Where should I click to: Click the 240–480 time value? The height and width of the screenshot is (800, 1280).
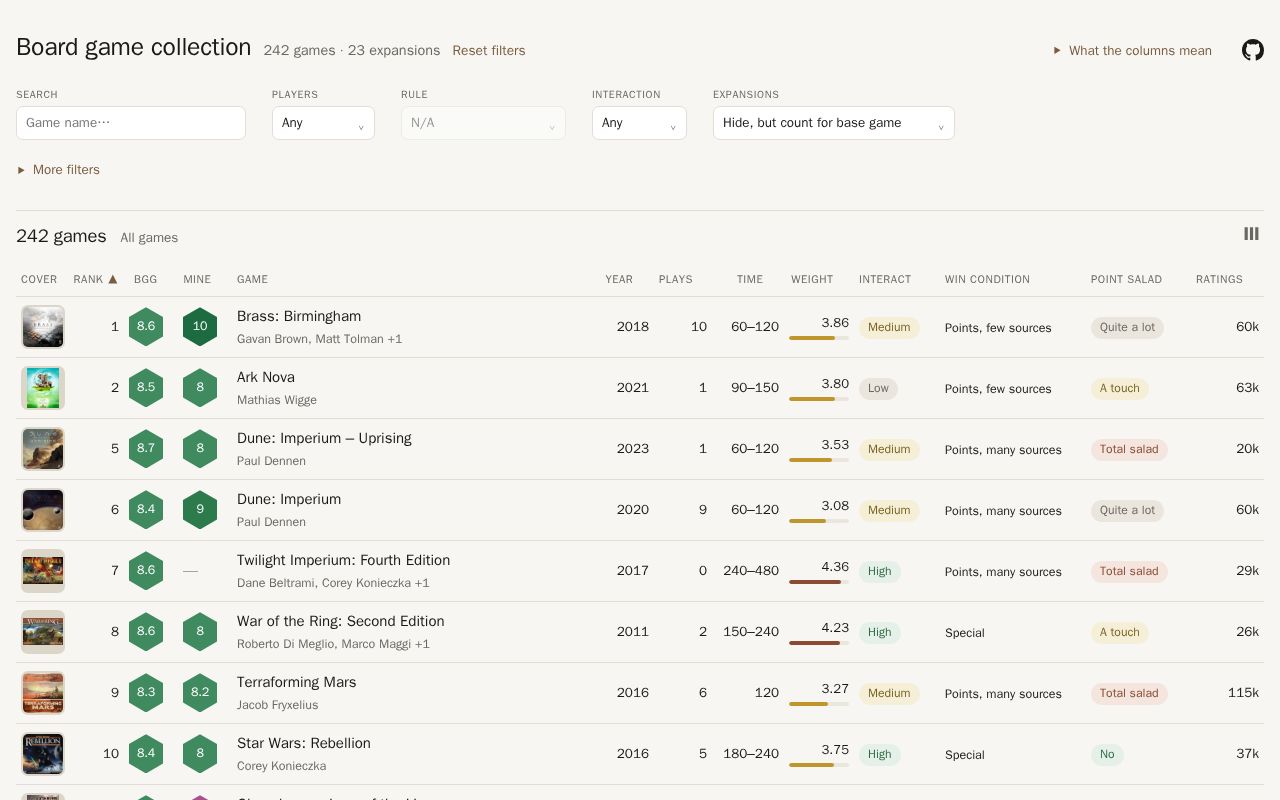[x=751, y=571]
